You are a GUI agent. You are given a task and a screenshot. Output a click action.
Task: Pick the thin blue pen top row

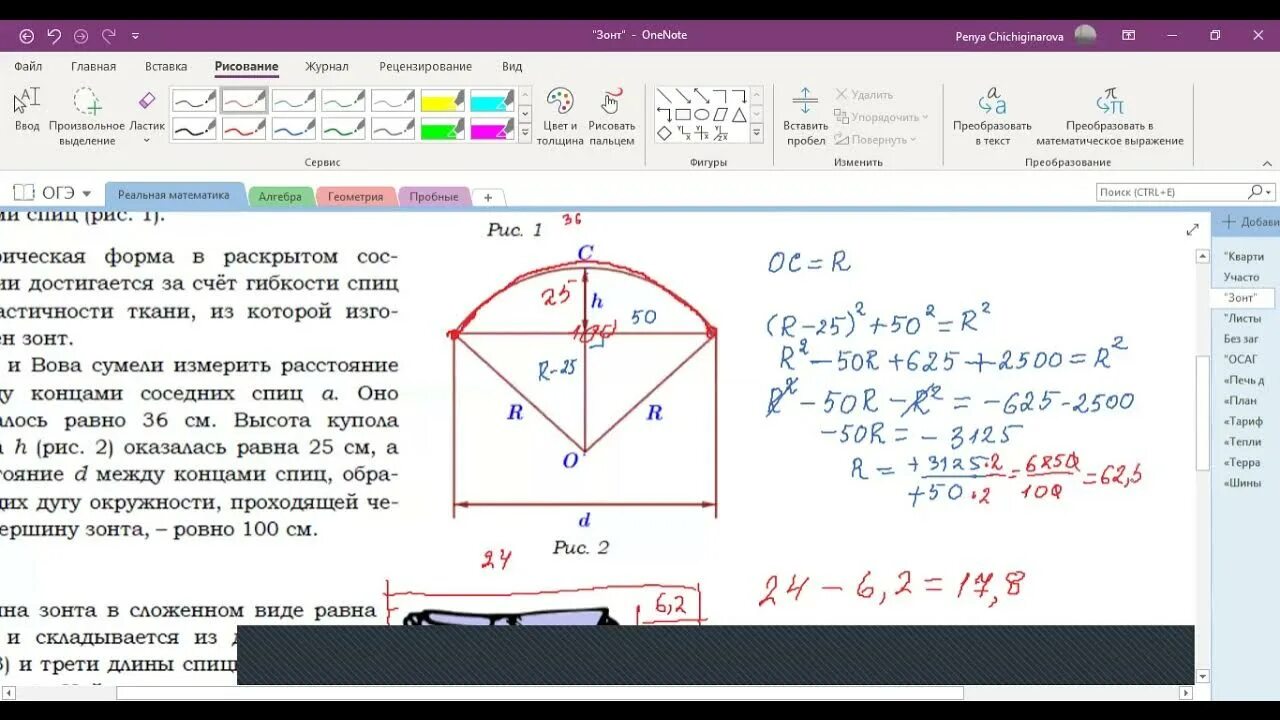click(x=294, y=101)
